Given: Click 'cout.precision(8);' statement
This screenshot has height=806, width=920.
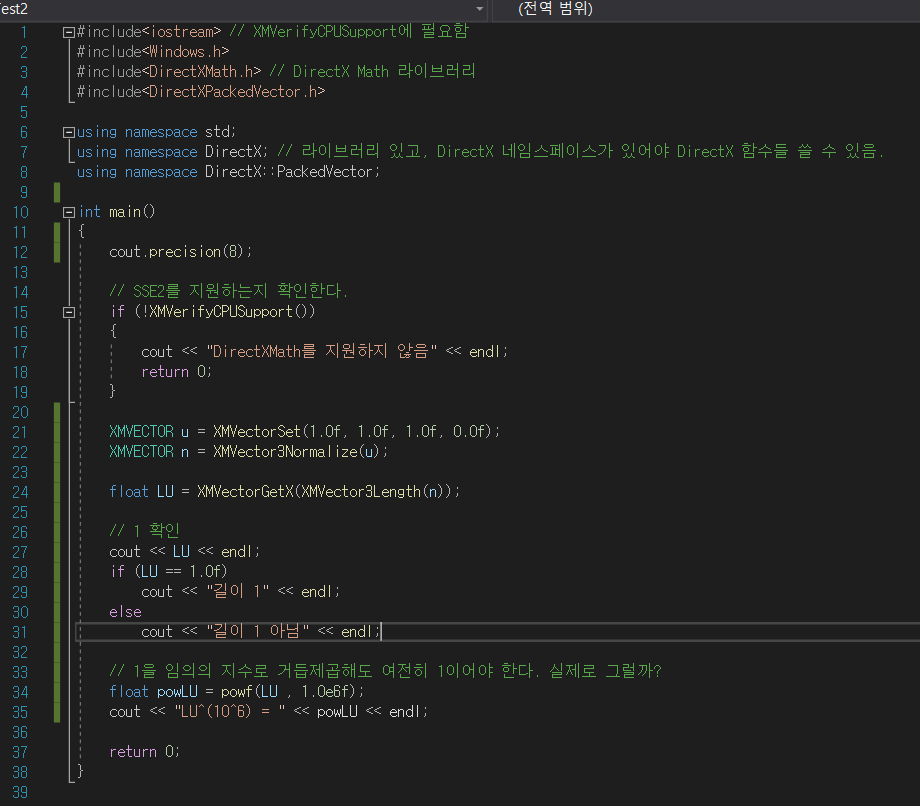Looking at the screenshot, I should click(181, 252).
